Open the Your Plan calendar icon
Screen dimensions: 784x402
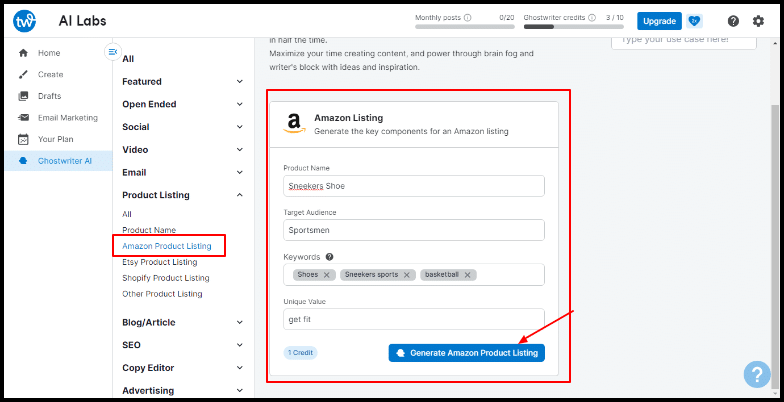tap(23, 140)
